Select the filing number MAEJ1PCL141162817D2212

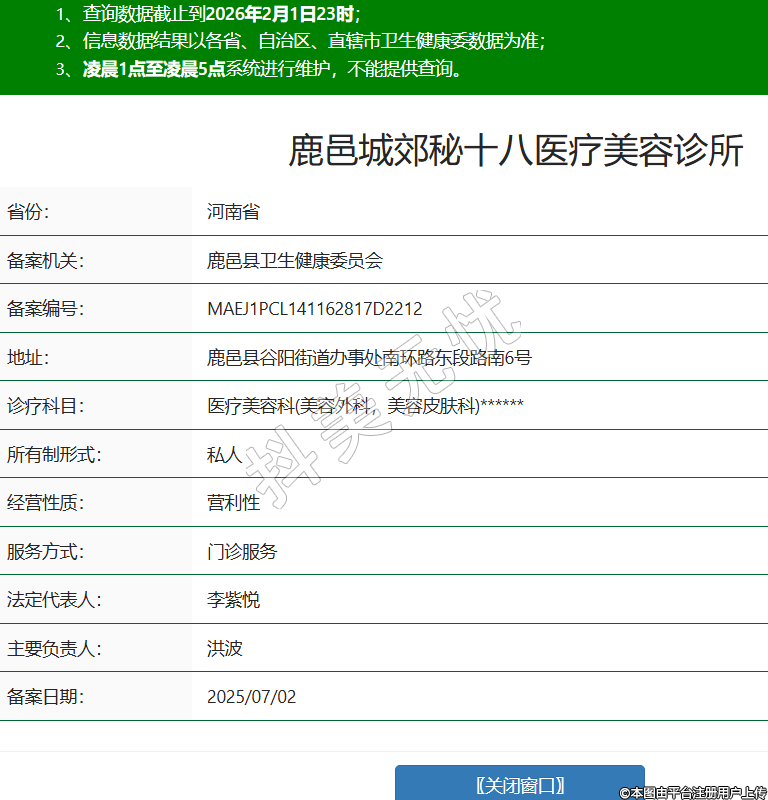314,309
